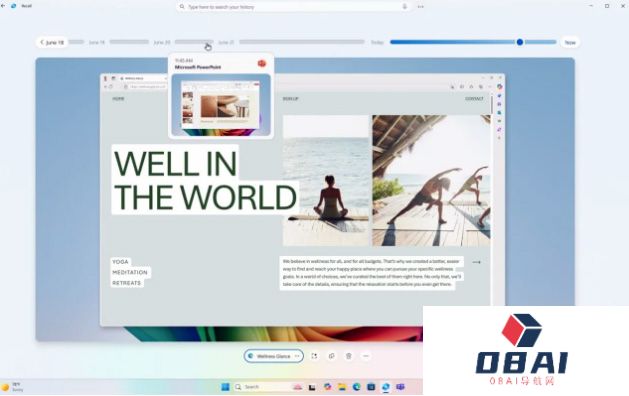
Task: Click the Today timeline slider handle
Action: coord(519,42)
